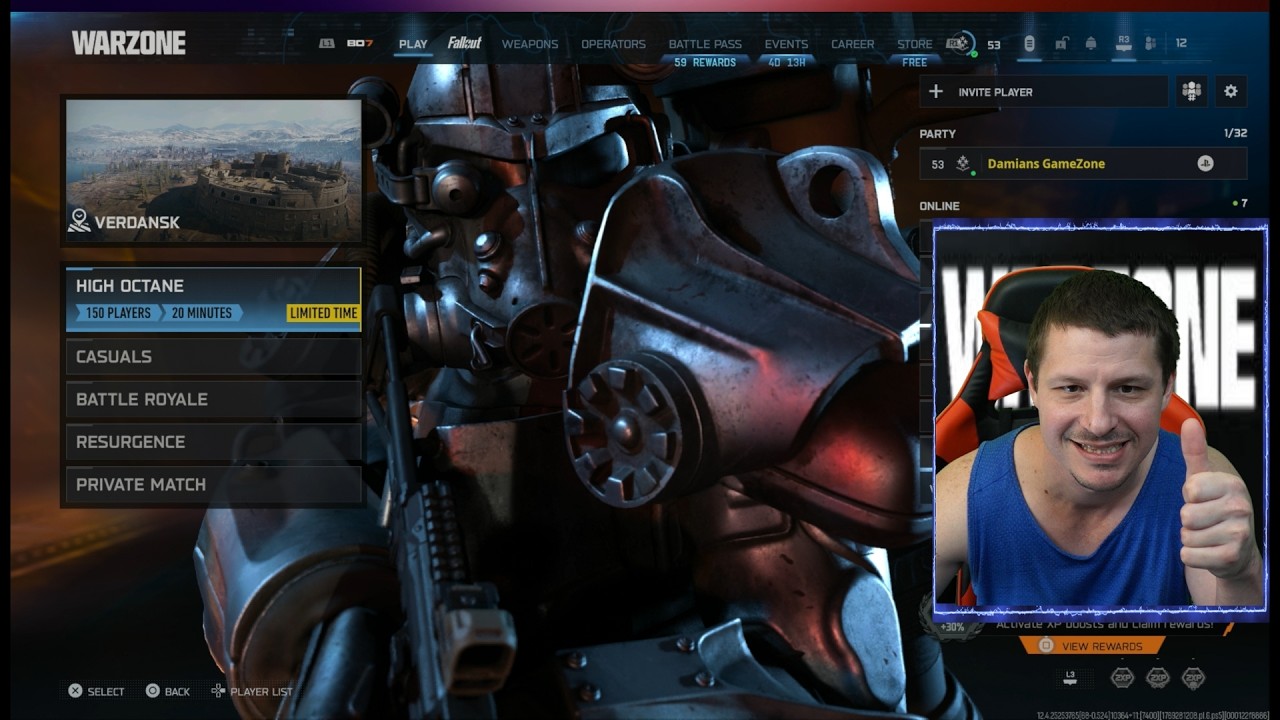The height and width of the screenshot is (720, 1280).
Task: Activate the first 2XP token icon
Action: pyautogui.click(x=1122, y=678)
